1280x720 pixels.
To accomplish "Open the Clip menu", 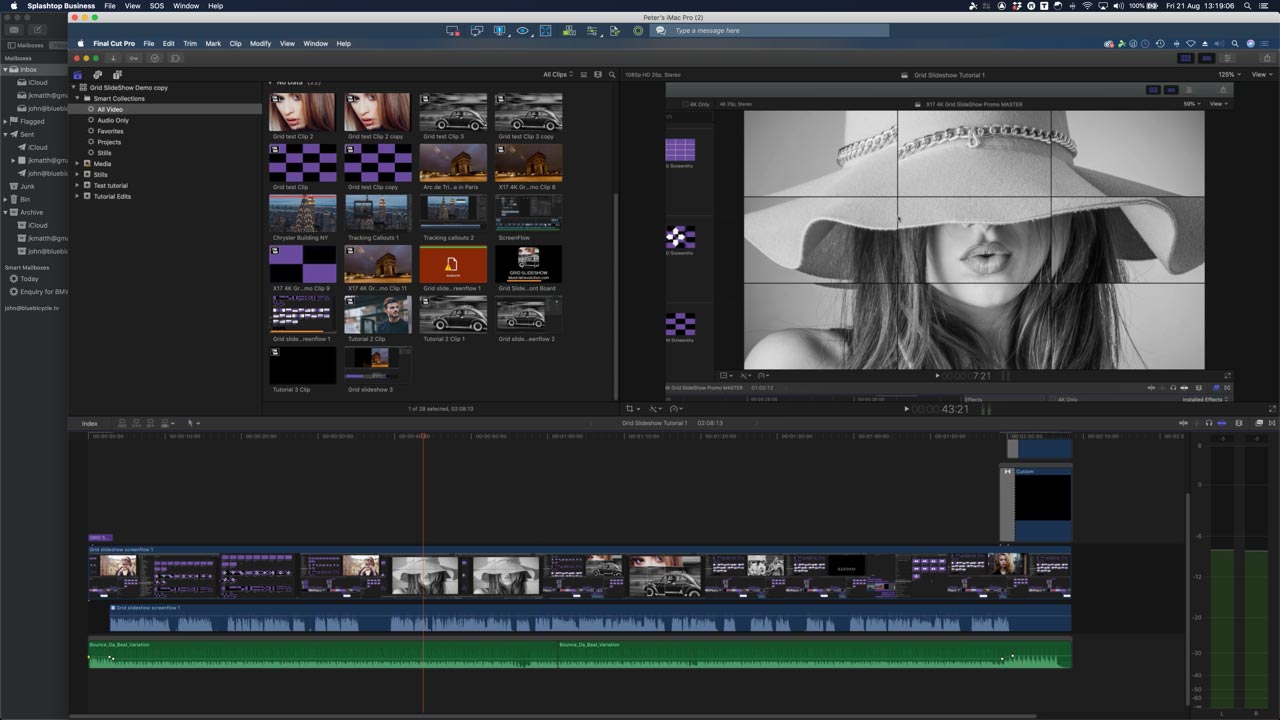I will coord(236,44).
